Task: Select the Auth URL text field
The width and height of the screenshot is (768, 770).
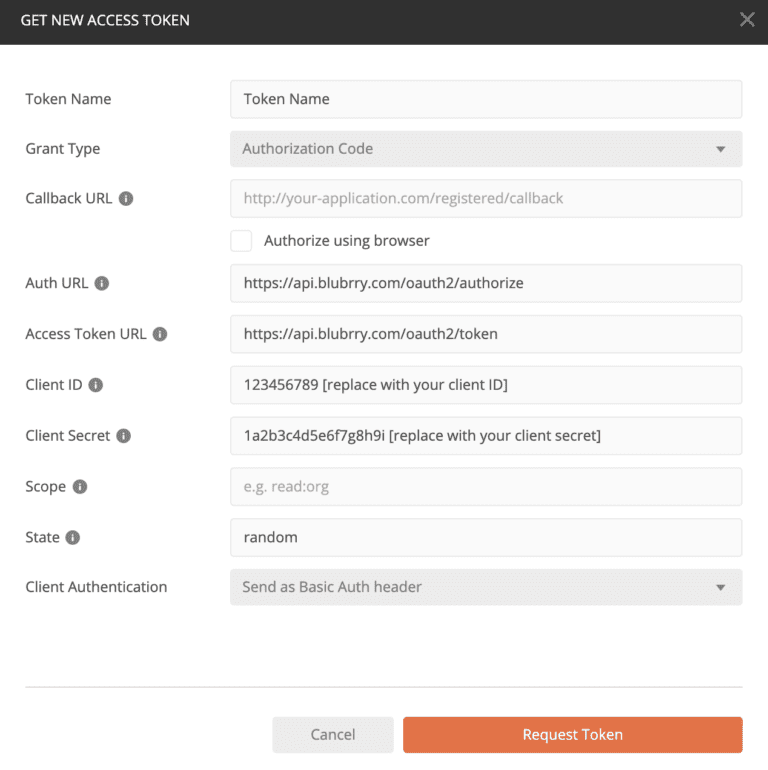Action: point(486,283)
